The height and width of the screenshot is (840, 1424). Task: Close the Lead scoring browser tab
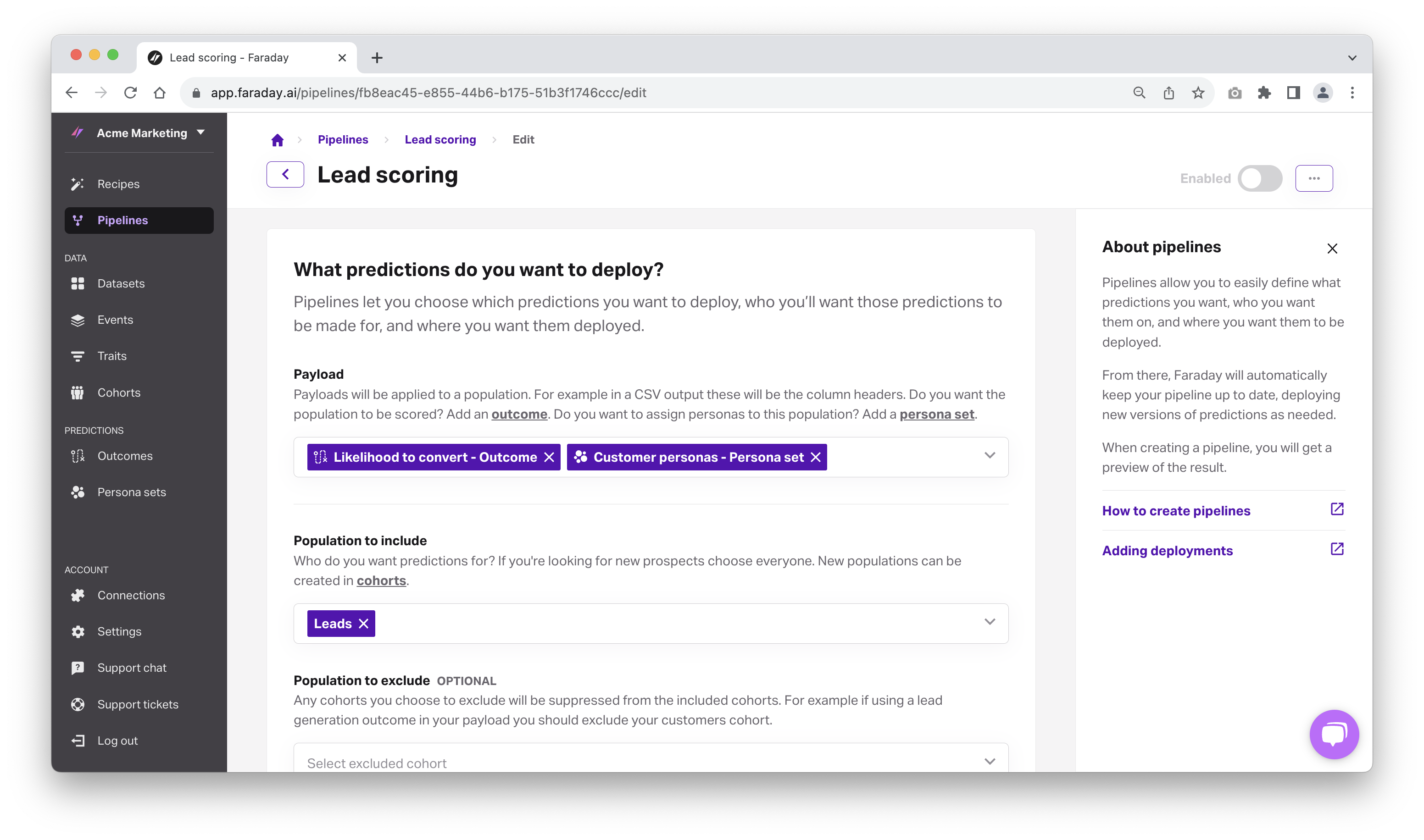341,58
